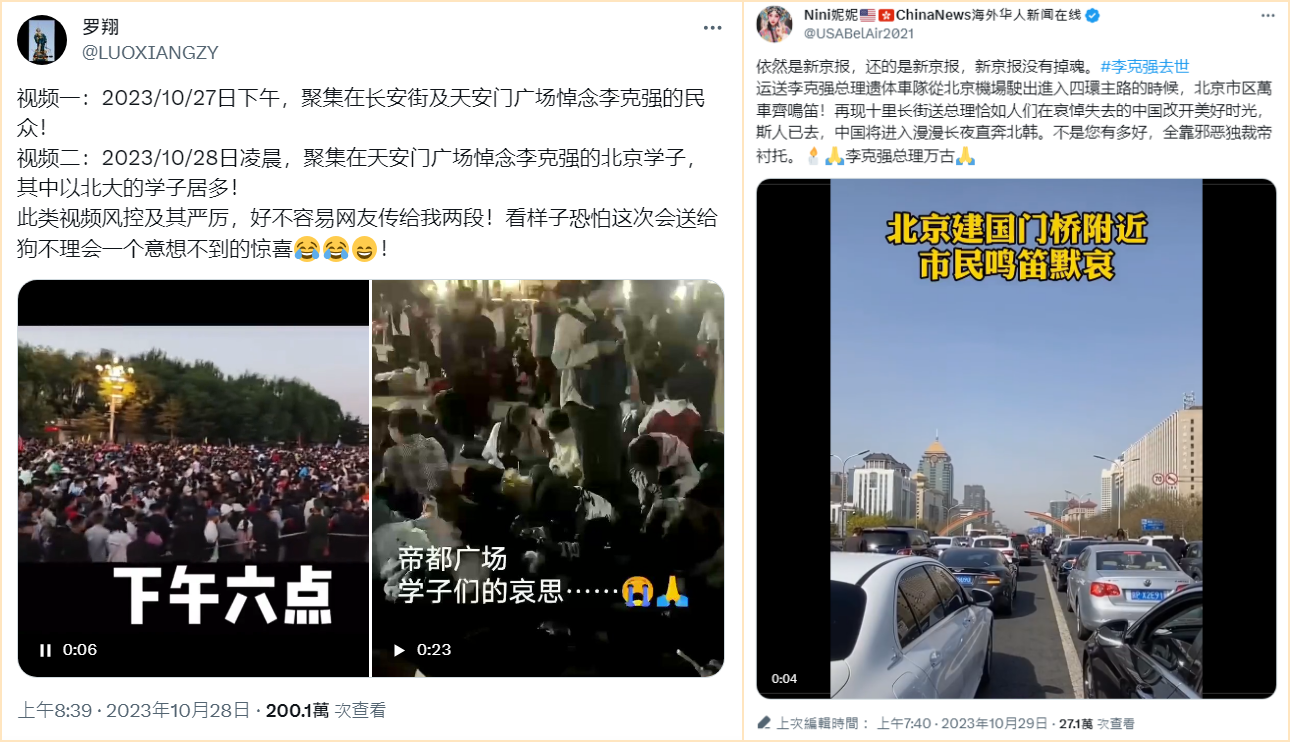Viewport: 1290px width, 742px height.
Task: Open @LUOXIANGZY handle link
Action: (x=149, y=52)
